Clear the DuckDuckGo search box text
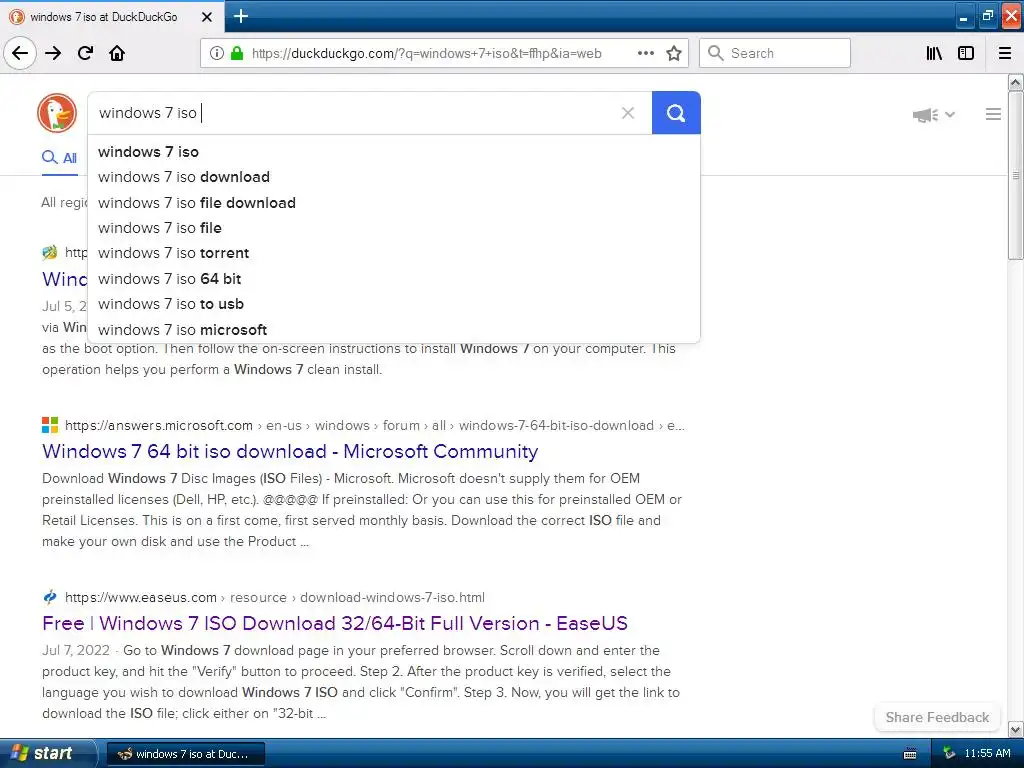The height and width of the screenshot is (768, 1024). click(628, 113)
